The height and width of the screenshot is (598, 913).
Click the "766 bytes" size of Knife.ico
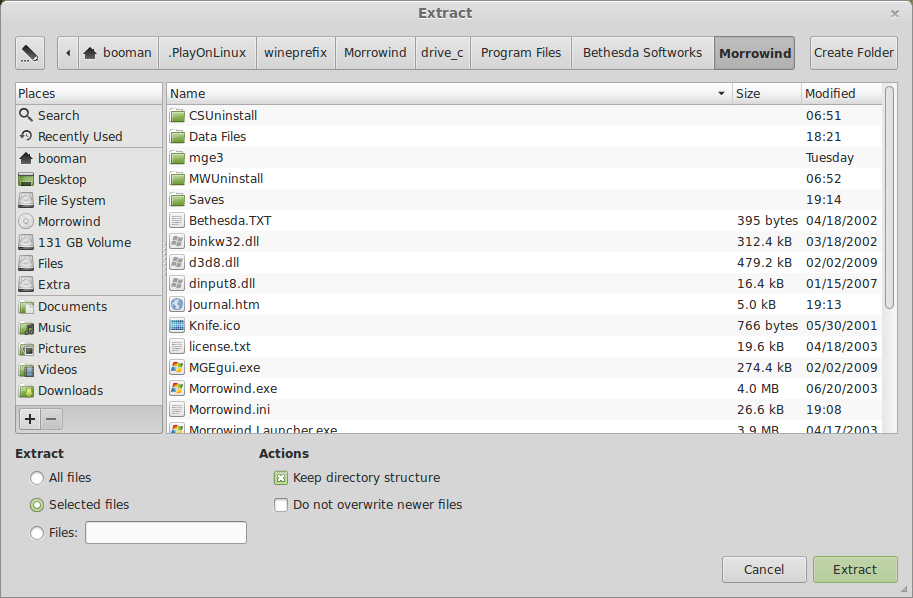coord(767,325)
